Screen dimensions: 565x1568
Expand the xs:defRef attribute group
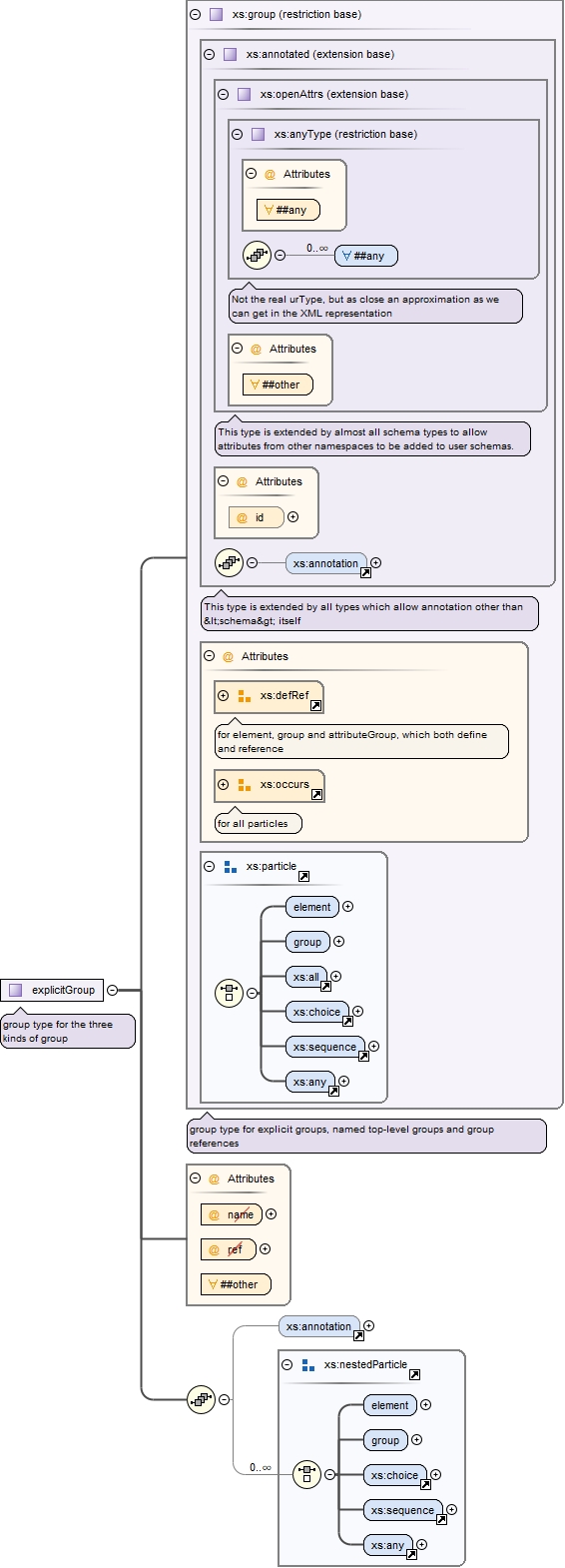tap(223, 695)
